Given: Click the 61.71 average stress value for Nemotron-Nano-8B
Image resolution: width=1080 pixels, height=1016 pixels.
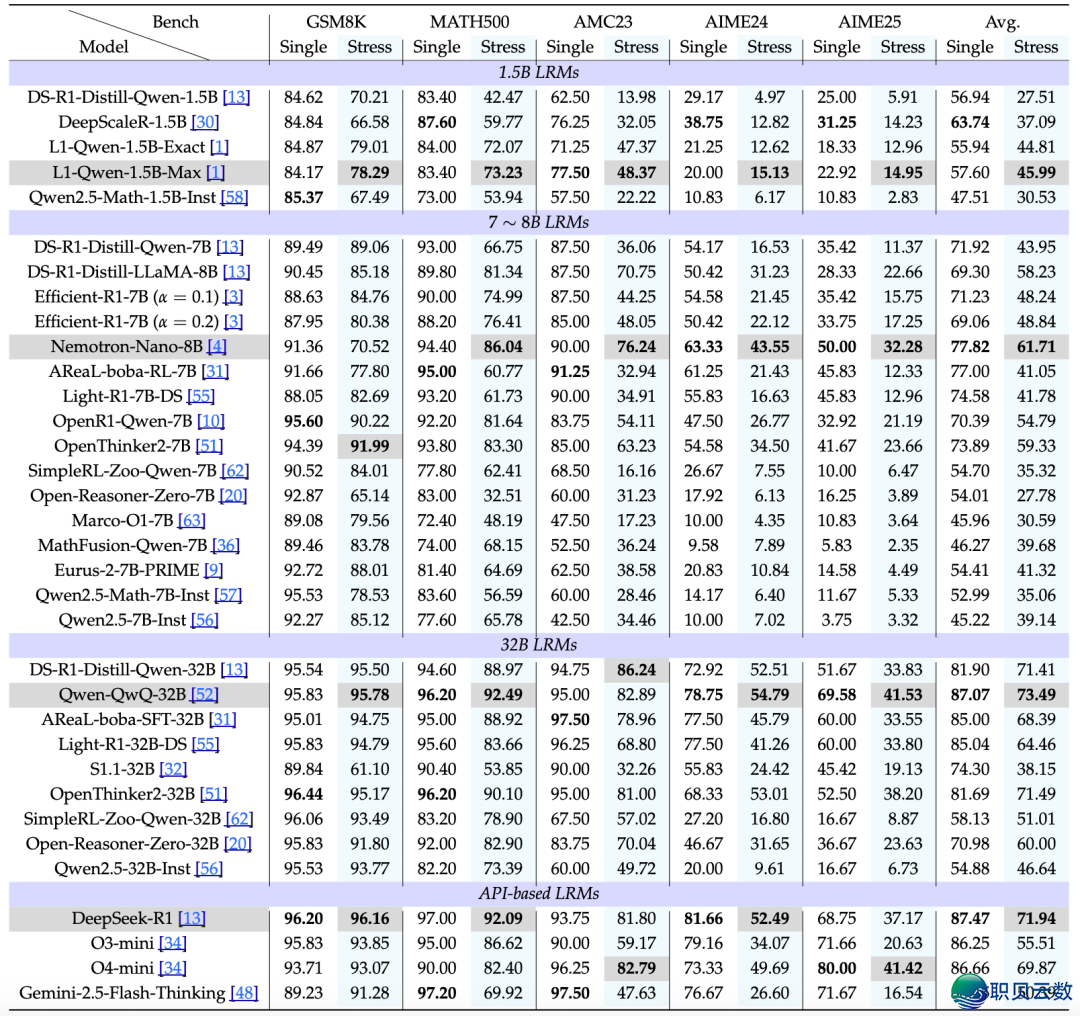Looking at the screenshot, I should click(1036, 346).
